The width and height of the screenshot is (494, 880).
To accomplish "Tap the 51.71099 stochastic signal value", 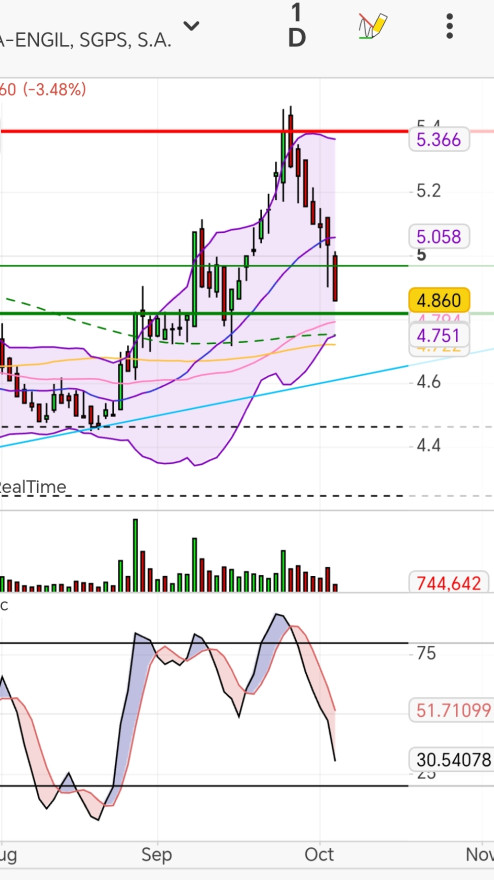I will [454, 711].
